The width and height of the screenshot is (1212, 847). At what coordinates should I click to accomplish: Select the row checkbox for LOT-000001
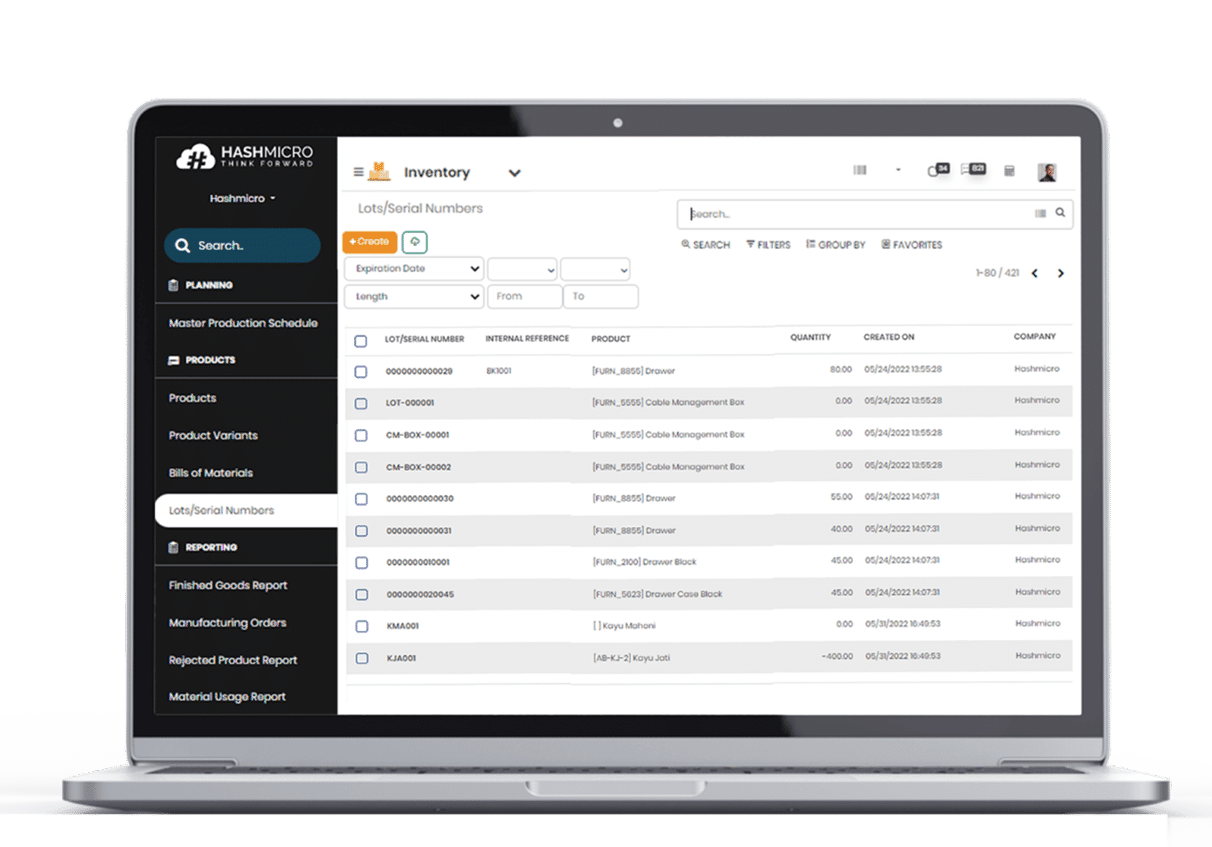[361, 403]
